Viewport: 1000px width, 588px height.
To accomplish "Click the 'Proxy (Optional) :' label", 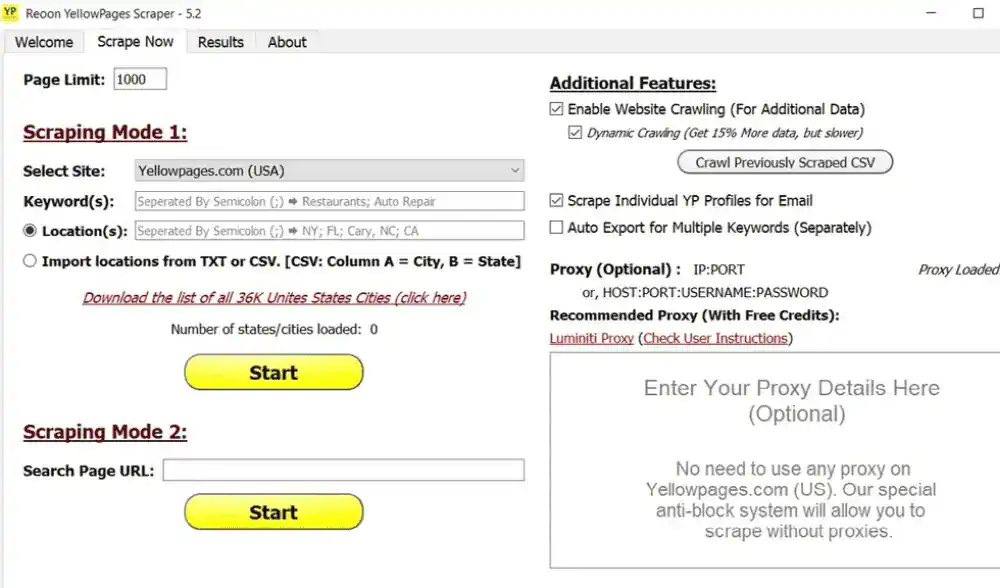I will click(x=615, y=269).
